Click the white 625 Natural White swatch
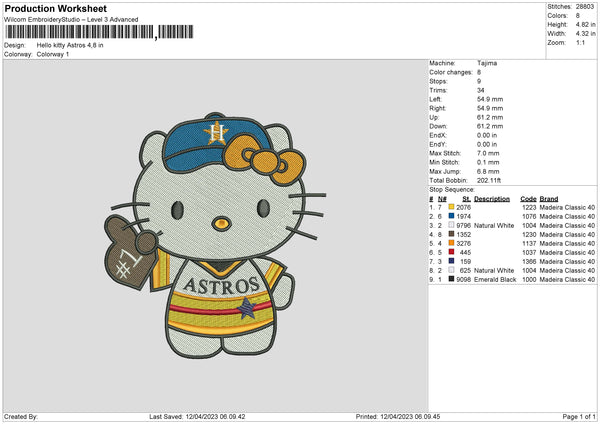Screen dimensions: 600x424 click(452, 270)
